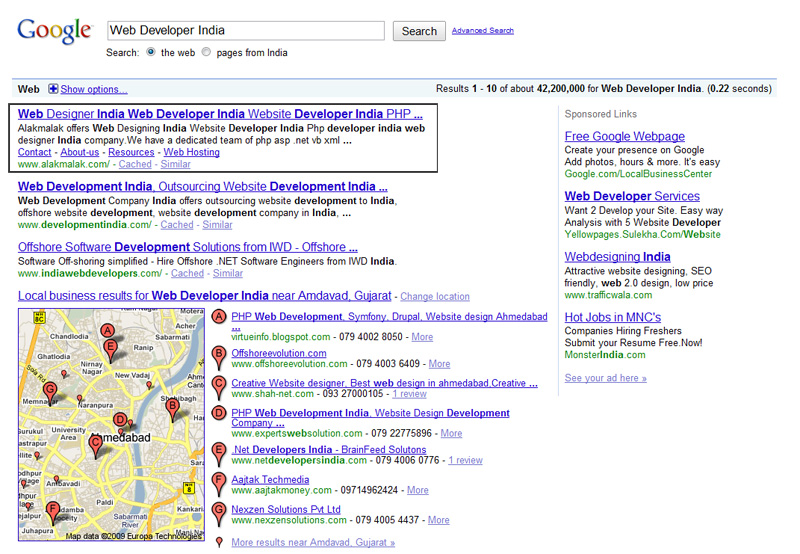Open Advanced Search link
Viewport: 800px width, 554px height.
click(483, 31)
